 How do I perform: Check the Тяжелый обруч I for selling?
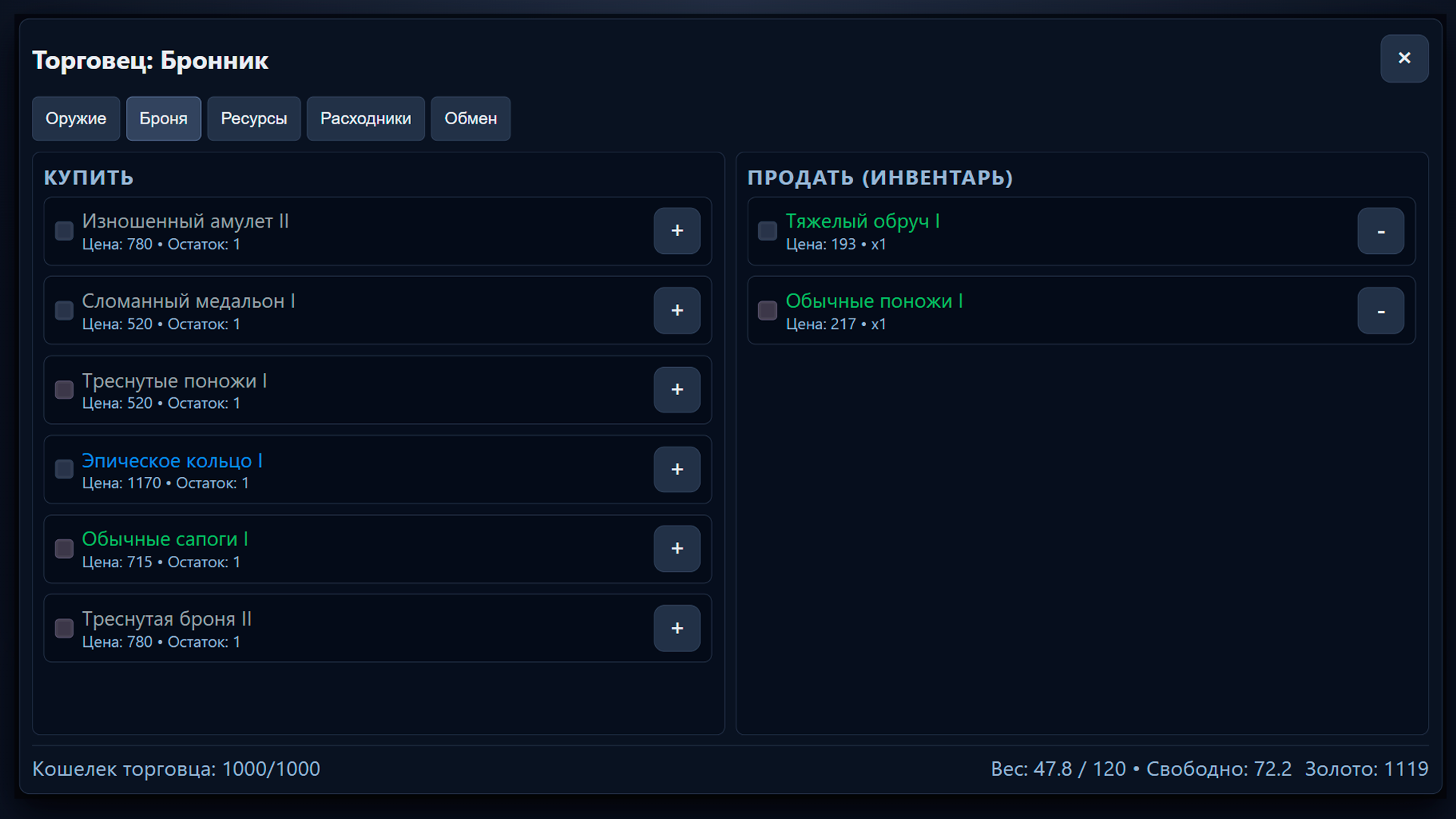click(x=767, y=231)
